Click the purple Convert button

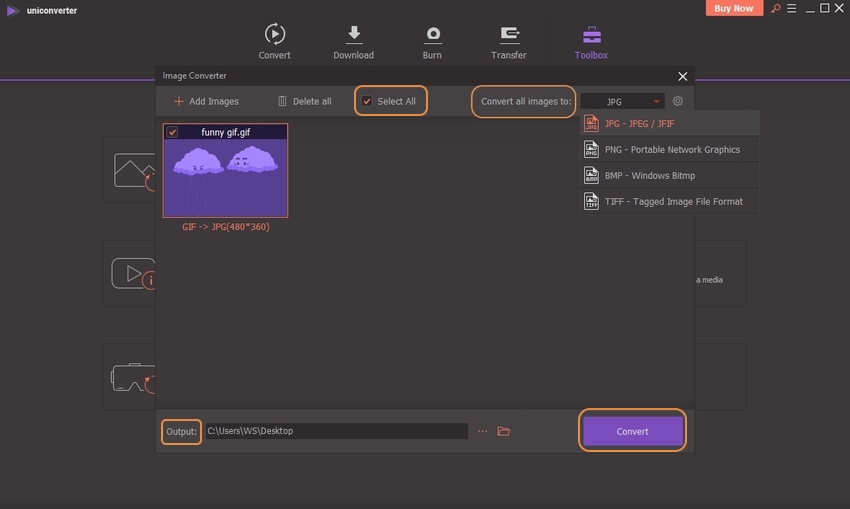point(632,431)
